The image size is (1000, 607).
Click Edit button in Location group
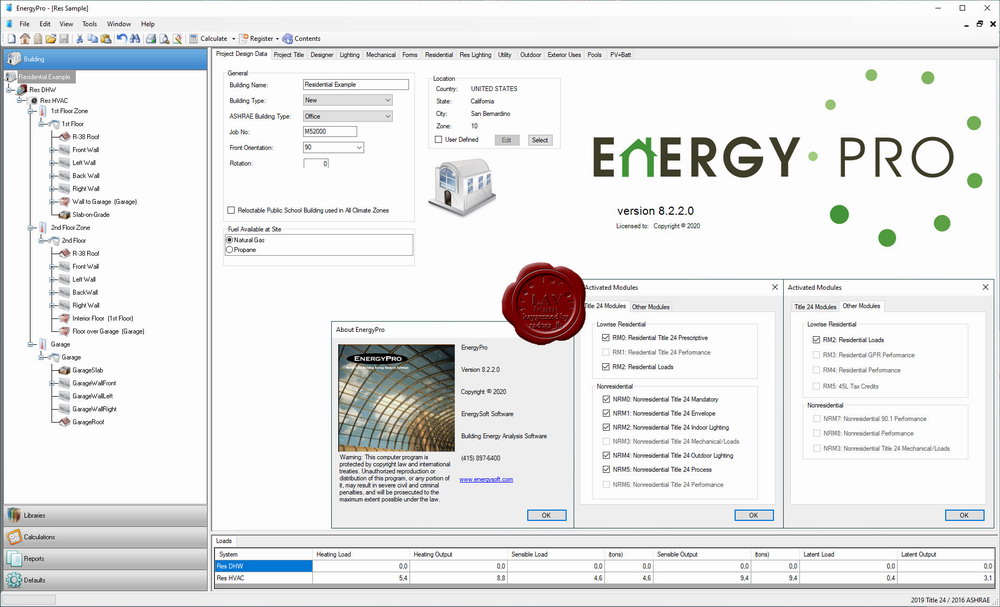506,140
